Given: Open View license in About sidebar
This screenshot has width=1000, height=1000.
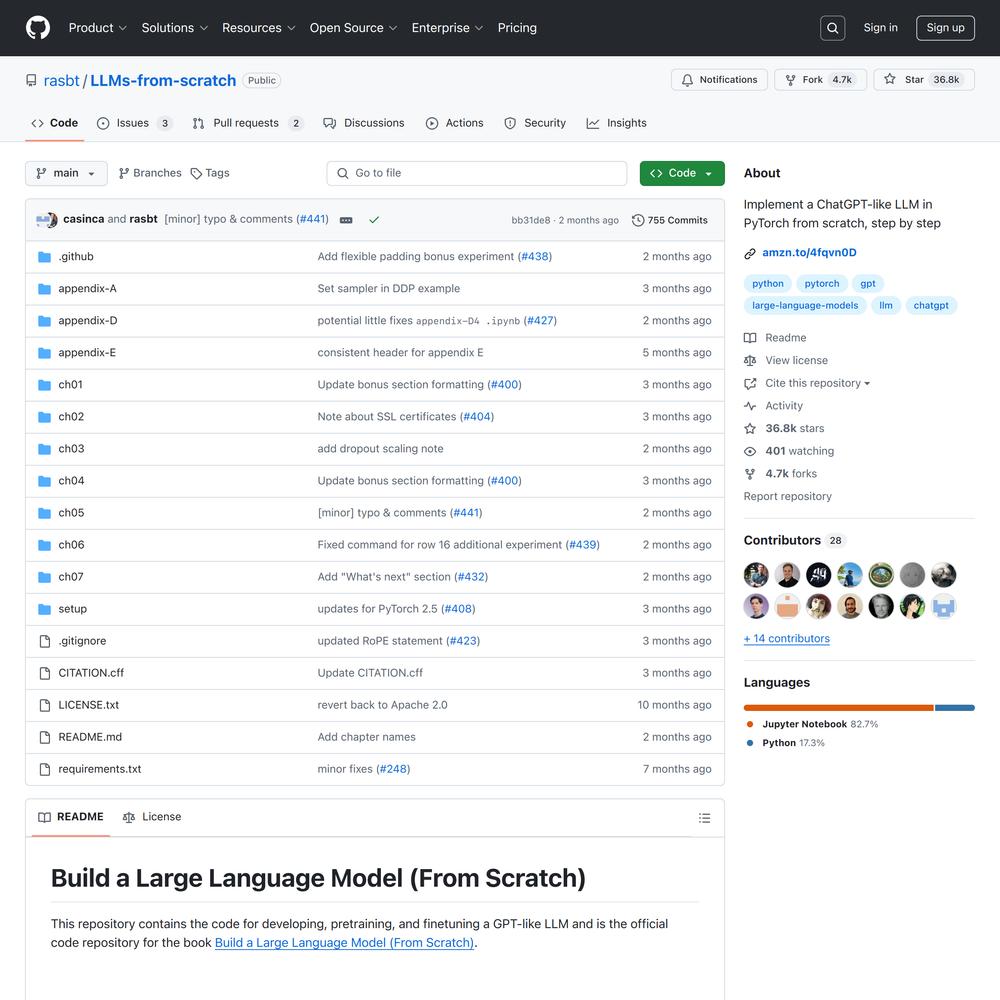Looking at the screenshot, I should pyautogui.click(x=796, y=360).
